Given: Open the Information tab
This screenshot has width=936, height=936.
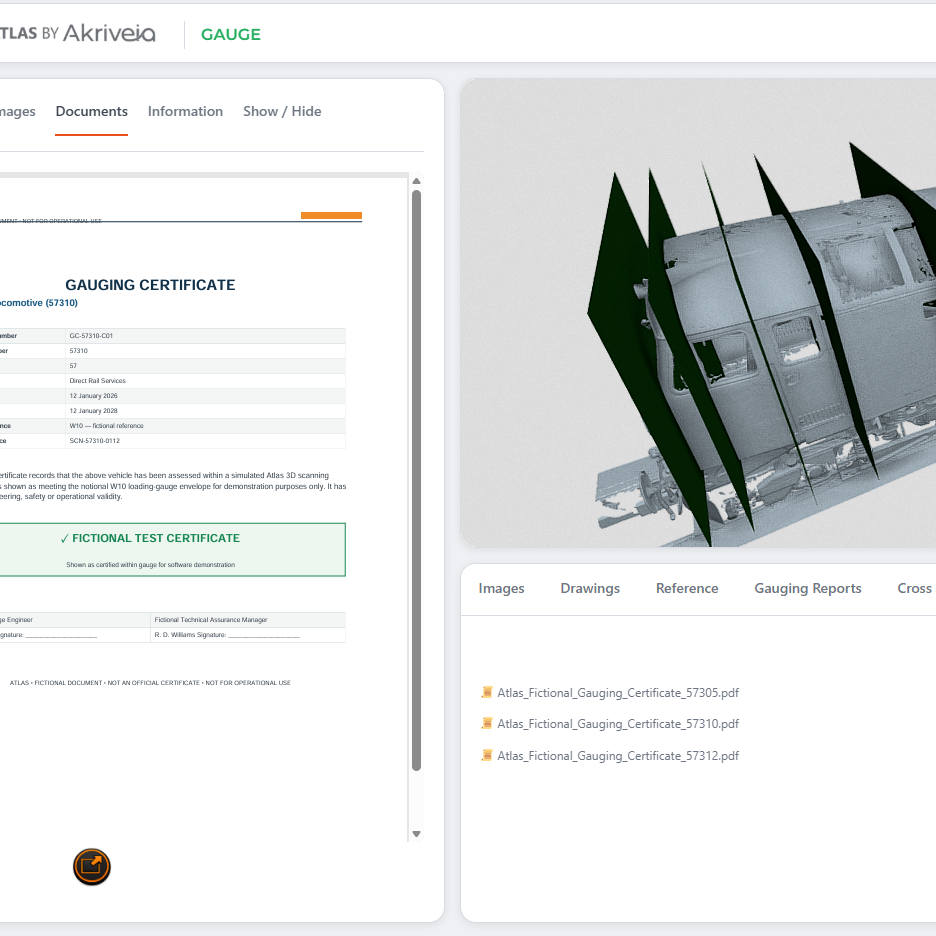Looking at the screenshot, I should [185, 112].
